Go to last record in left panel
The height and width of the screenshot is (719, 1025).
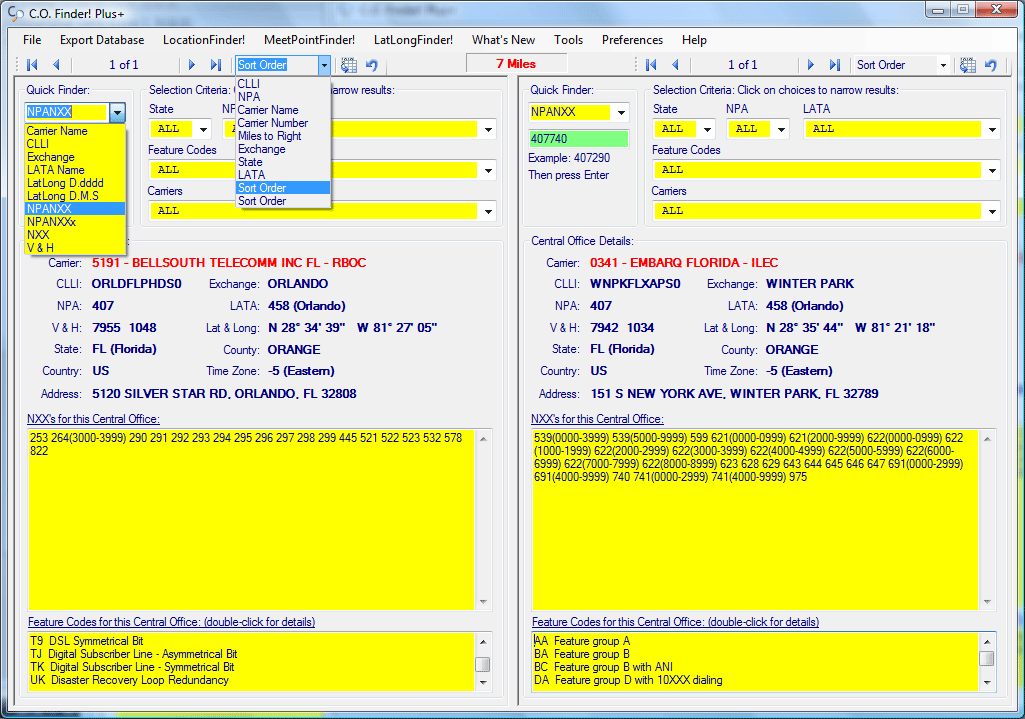point(215,65)
